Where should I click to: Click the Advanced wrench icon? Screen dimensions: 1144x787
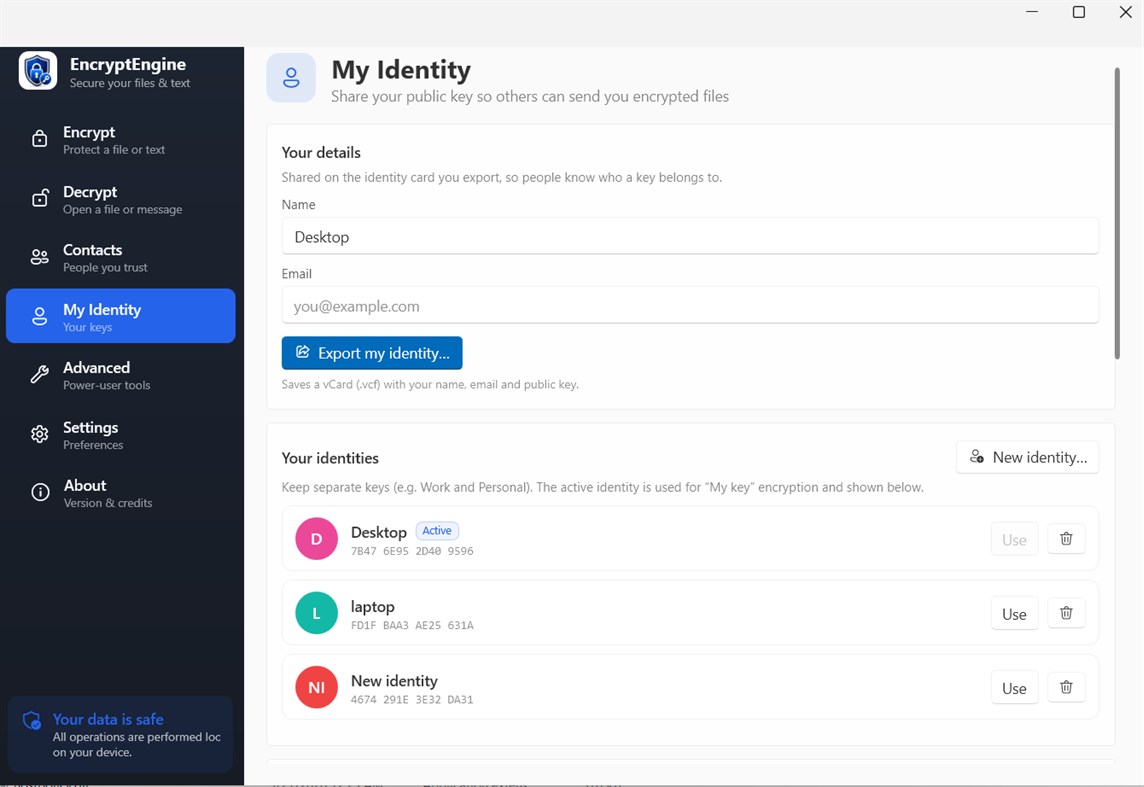click(x=39, y=375)
